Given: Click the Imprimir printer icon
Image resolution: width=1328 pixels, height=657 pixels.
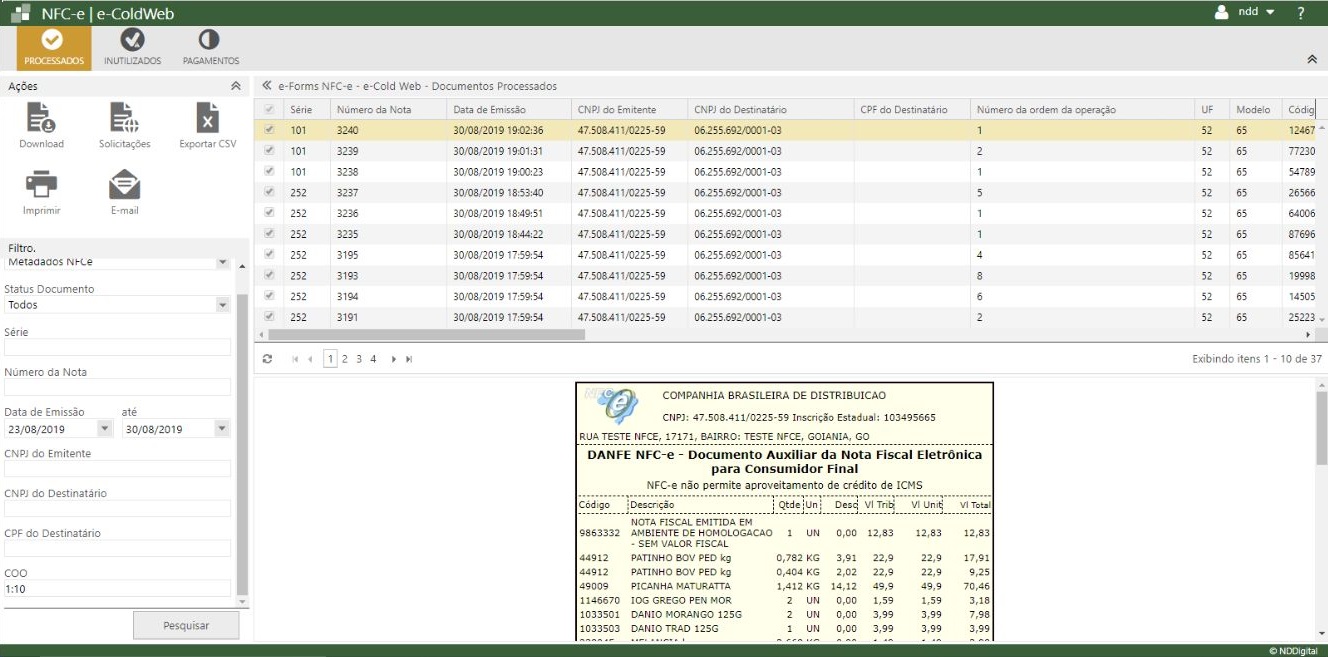Looking at the screenshot, I should [x=41, y=186].
